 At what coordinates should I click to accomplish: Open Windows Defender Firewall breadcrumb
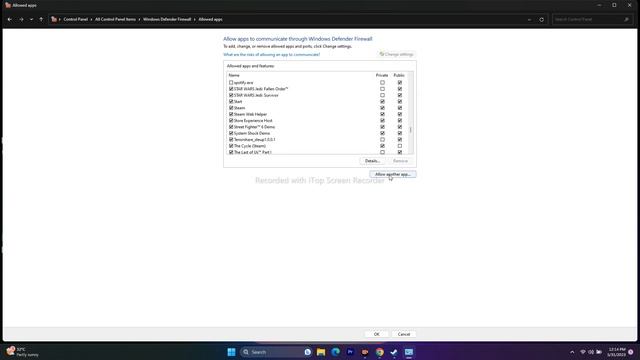click(x=167, y=19)
